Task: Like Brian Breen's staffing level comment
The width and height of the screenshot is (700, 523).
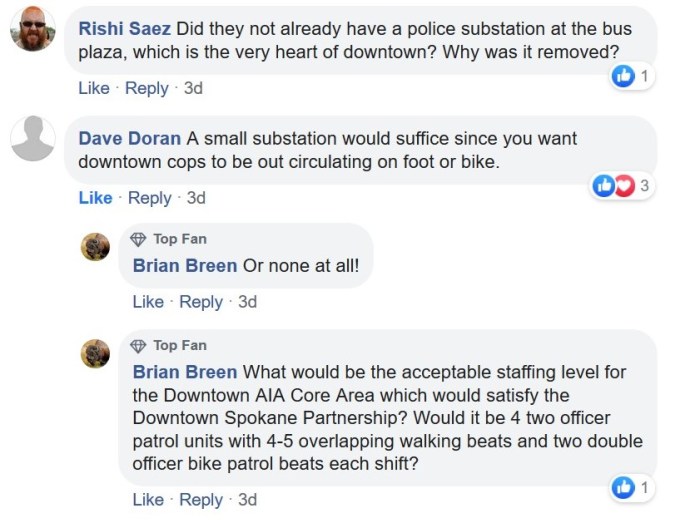Action: click(x=148, y=499)
